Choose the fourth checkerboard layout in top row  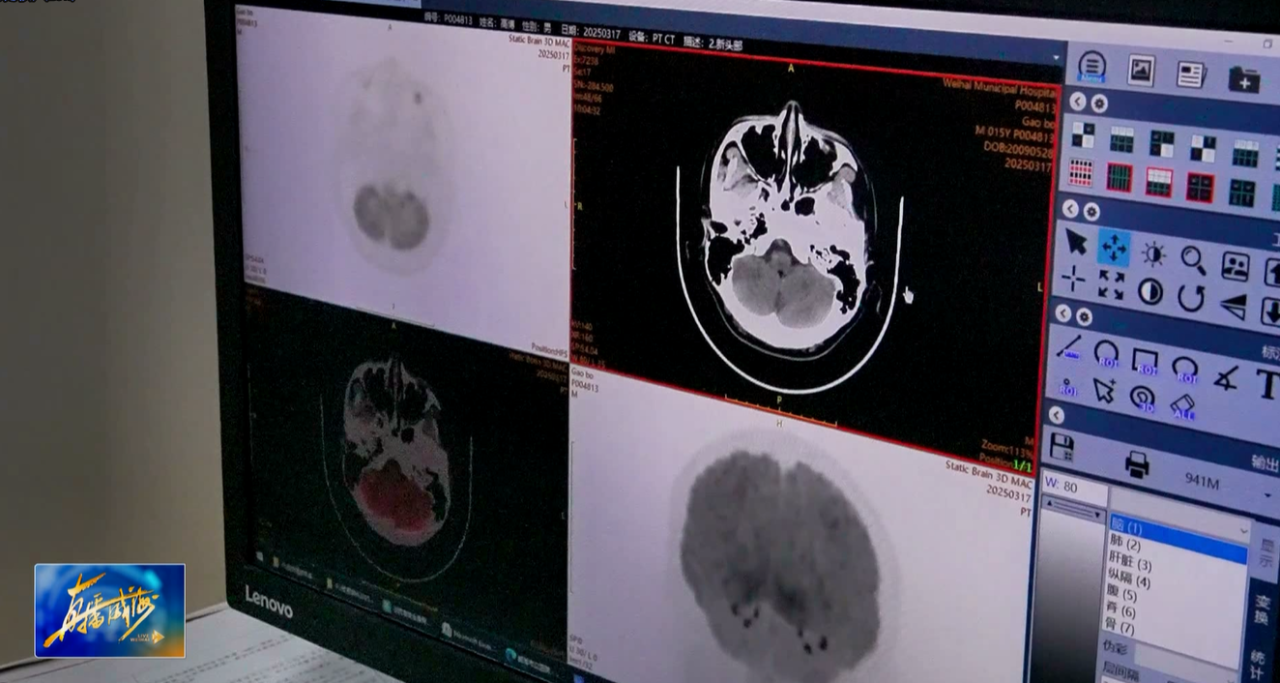click(x=1203, y=149)
